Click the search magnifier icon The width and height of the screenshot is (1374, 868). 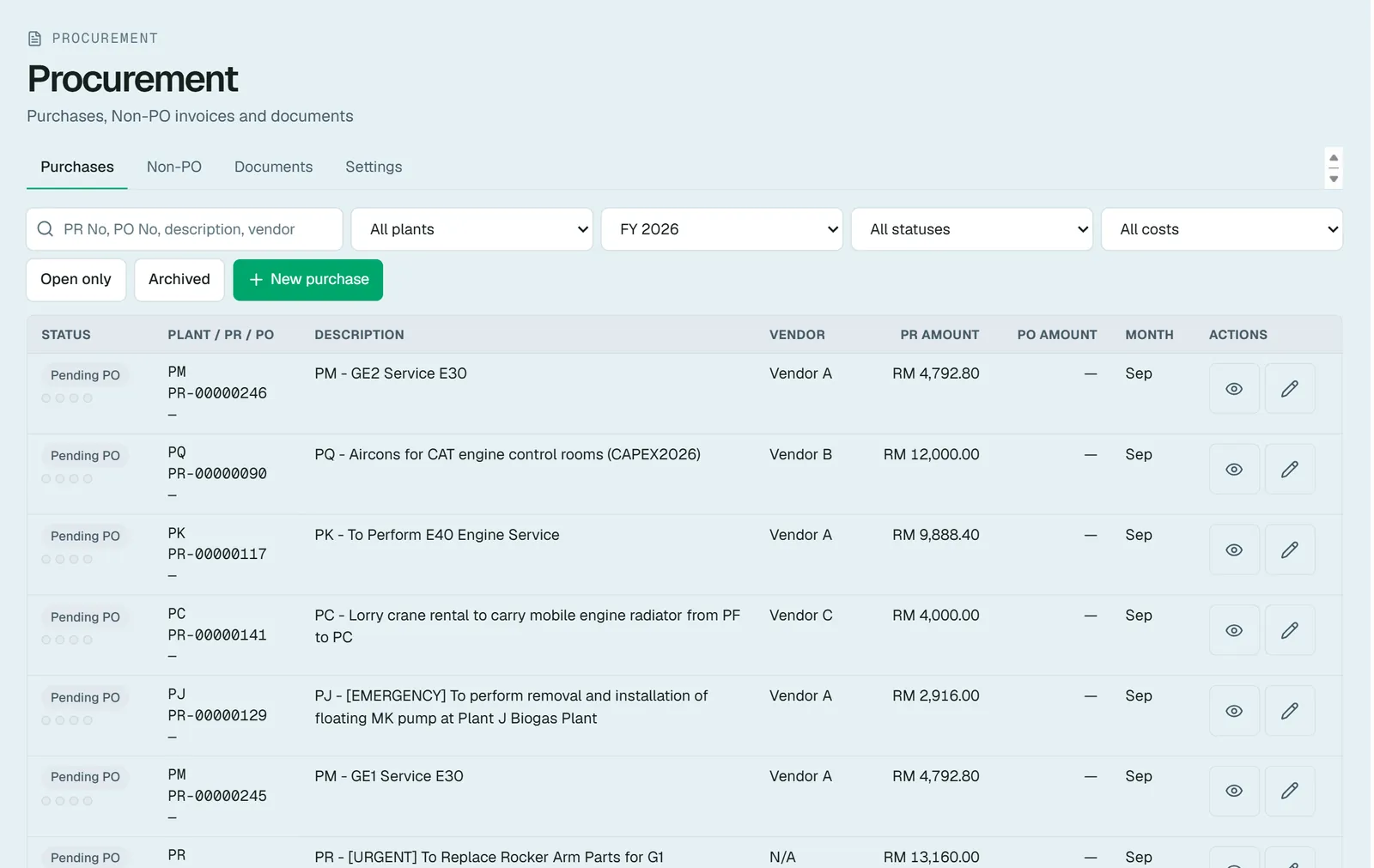(x=46, y=229)
